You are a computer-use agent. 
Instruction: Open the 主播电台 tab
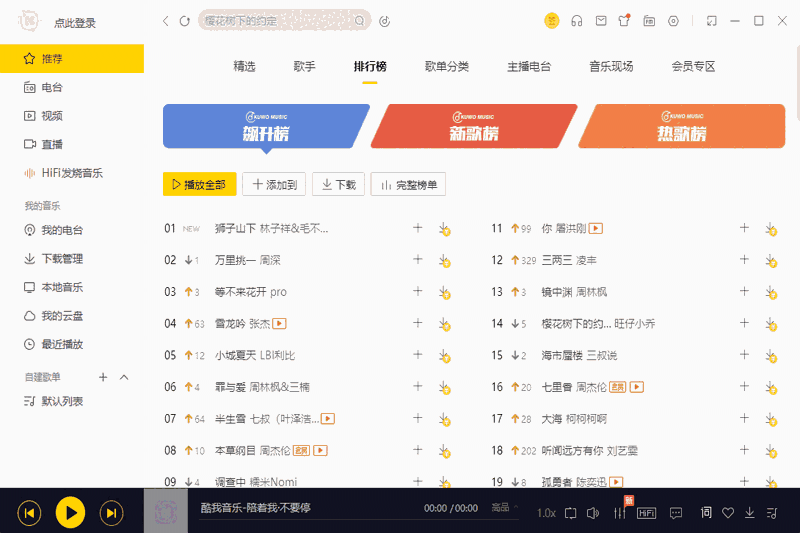pyautogui.click(x=529, y=66)
